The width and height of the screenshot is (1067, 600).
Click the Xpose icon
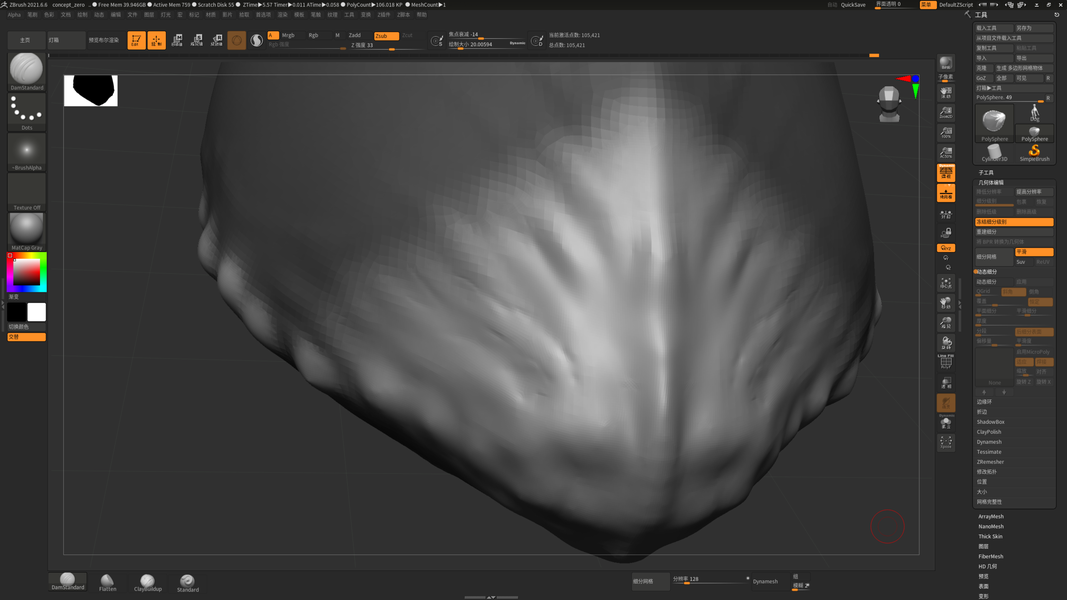click(946, 442)
